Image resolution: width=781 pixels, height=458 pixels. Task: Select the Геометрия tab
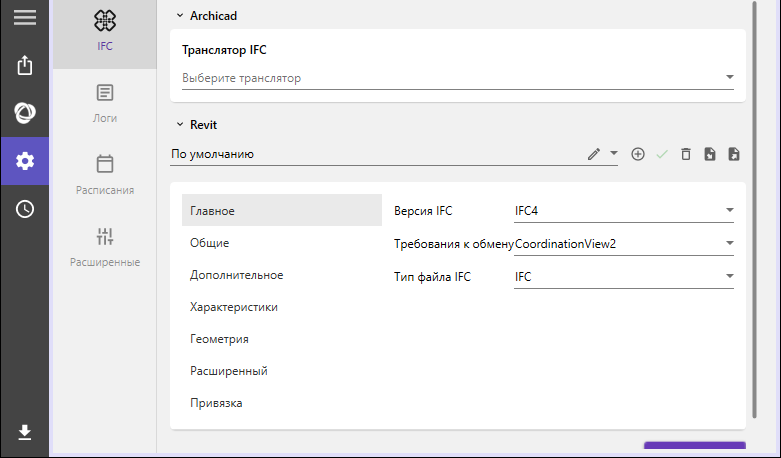pyautogui.click(x=282, y=339)
